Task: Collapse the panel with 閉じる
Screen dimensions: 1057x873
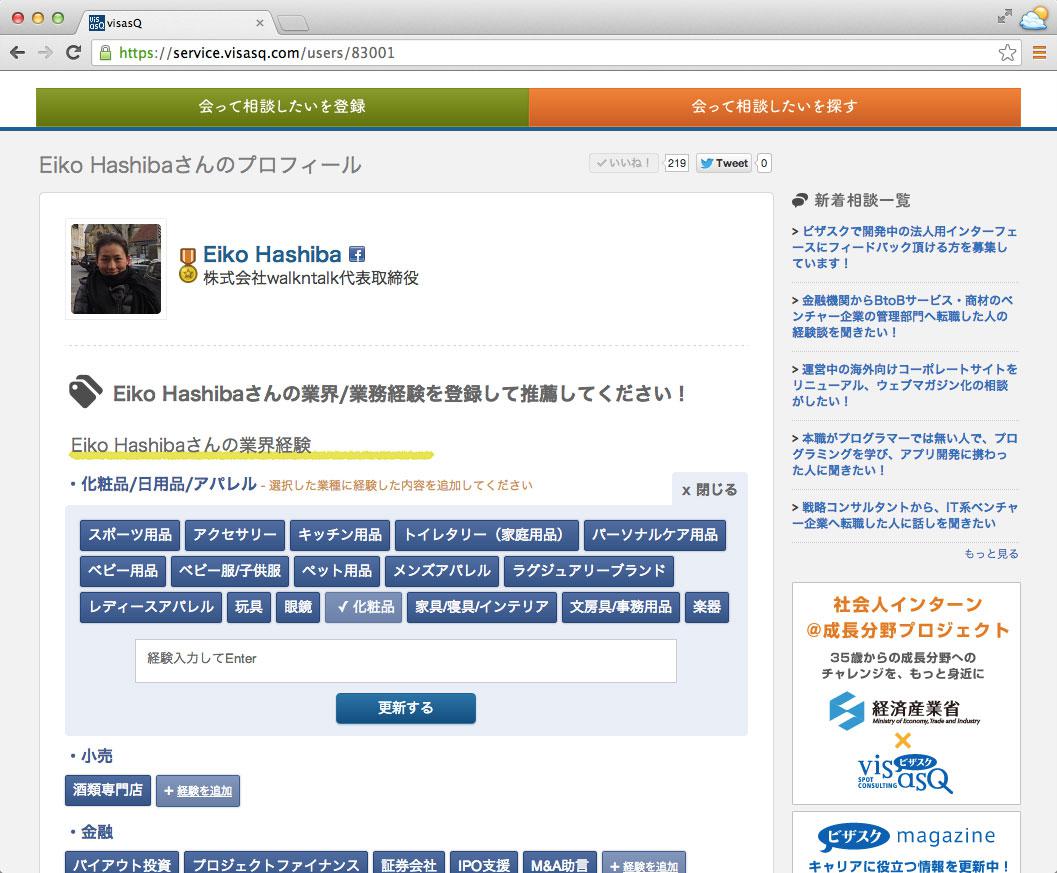Action: (709, 490)
